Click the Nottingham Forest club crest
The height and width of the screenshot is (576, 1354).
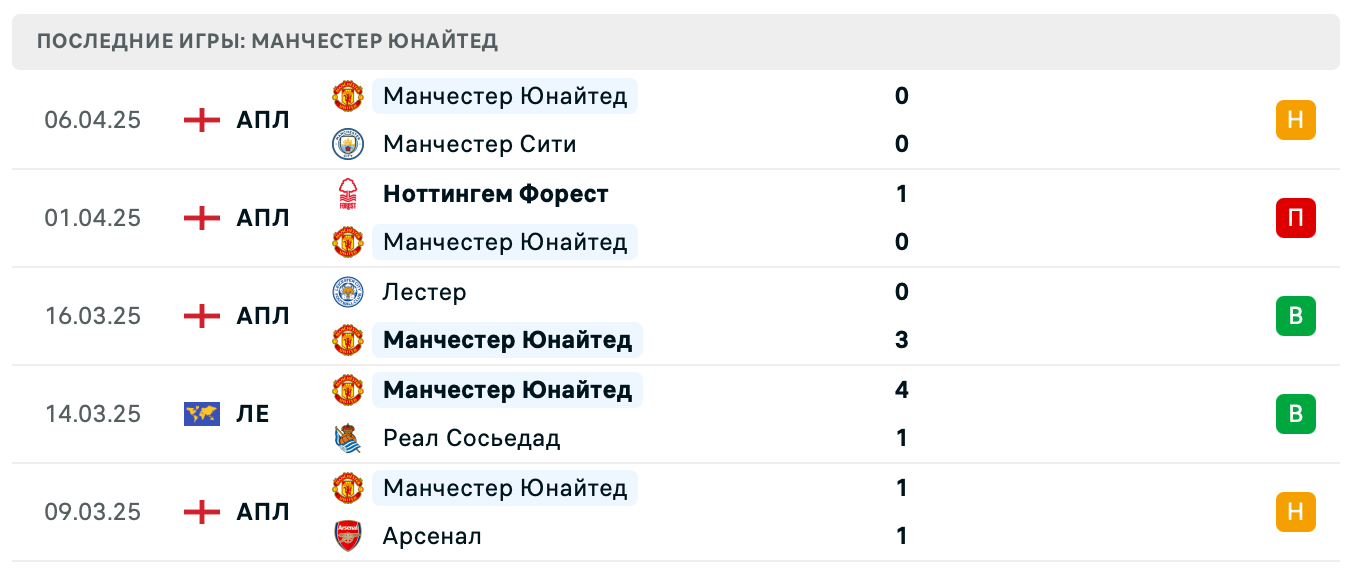tap(347, 193)
